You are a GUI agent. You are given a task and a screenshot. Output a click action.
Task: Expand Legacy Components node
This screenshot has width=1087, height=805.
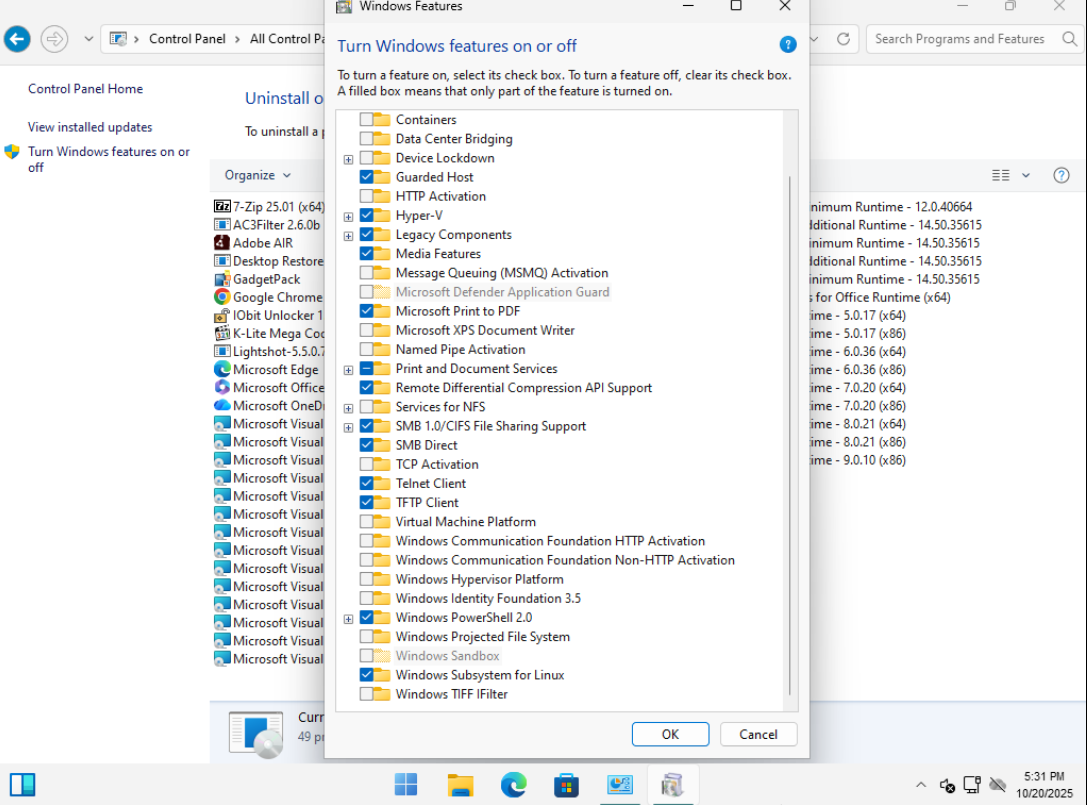coord(348,236)
